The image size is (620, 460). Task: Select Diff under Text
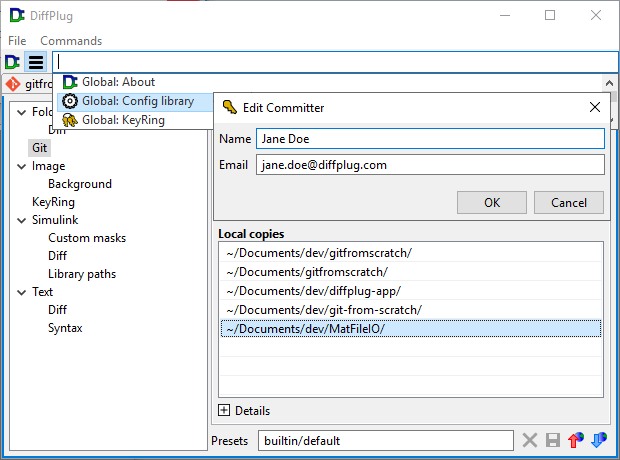[x=57, y=310]
